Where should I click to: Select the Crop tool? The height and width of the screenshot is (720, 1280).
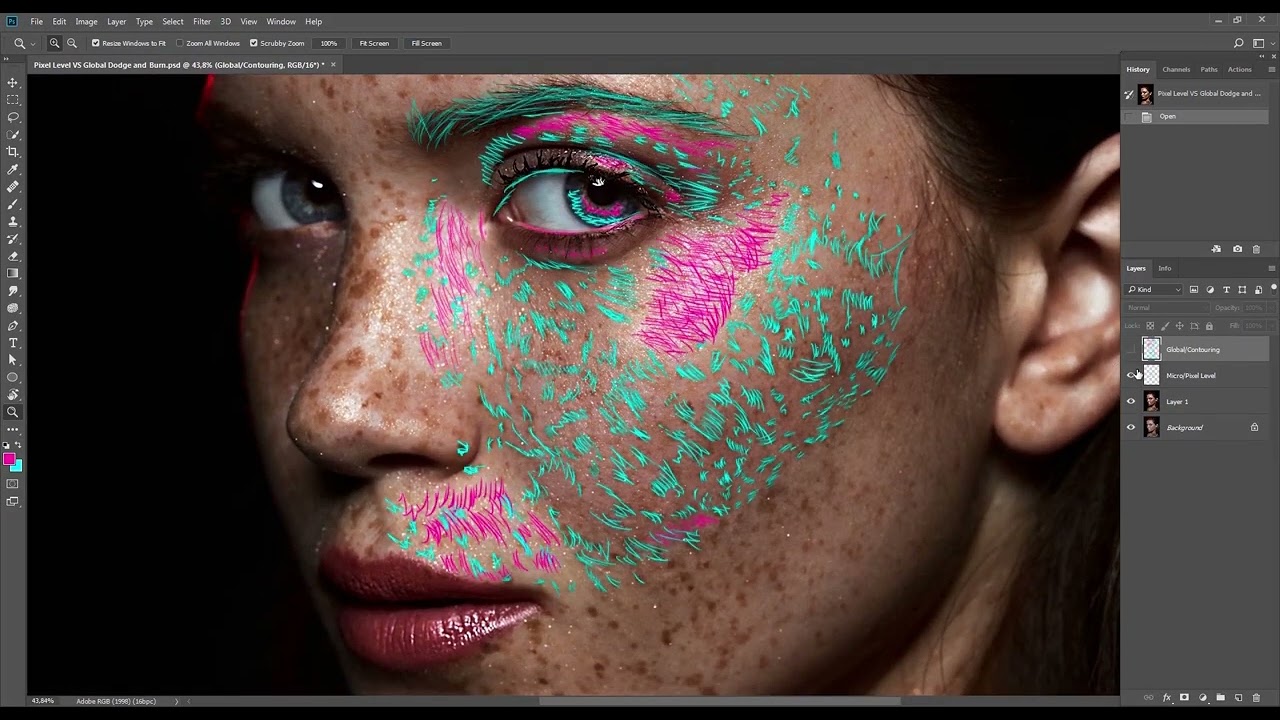(x=13, y=152)
